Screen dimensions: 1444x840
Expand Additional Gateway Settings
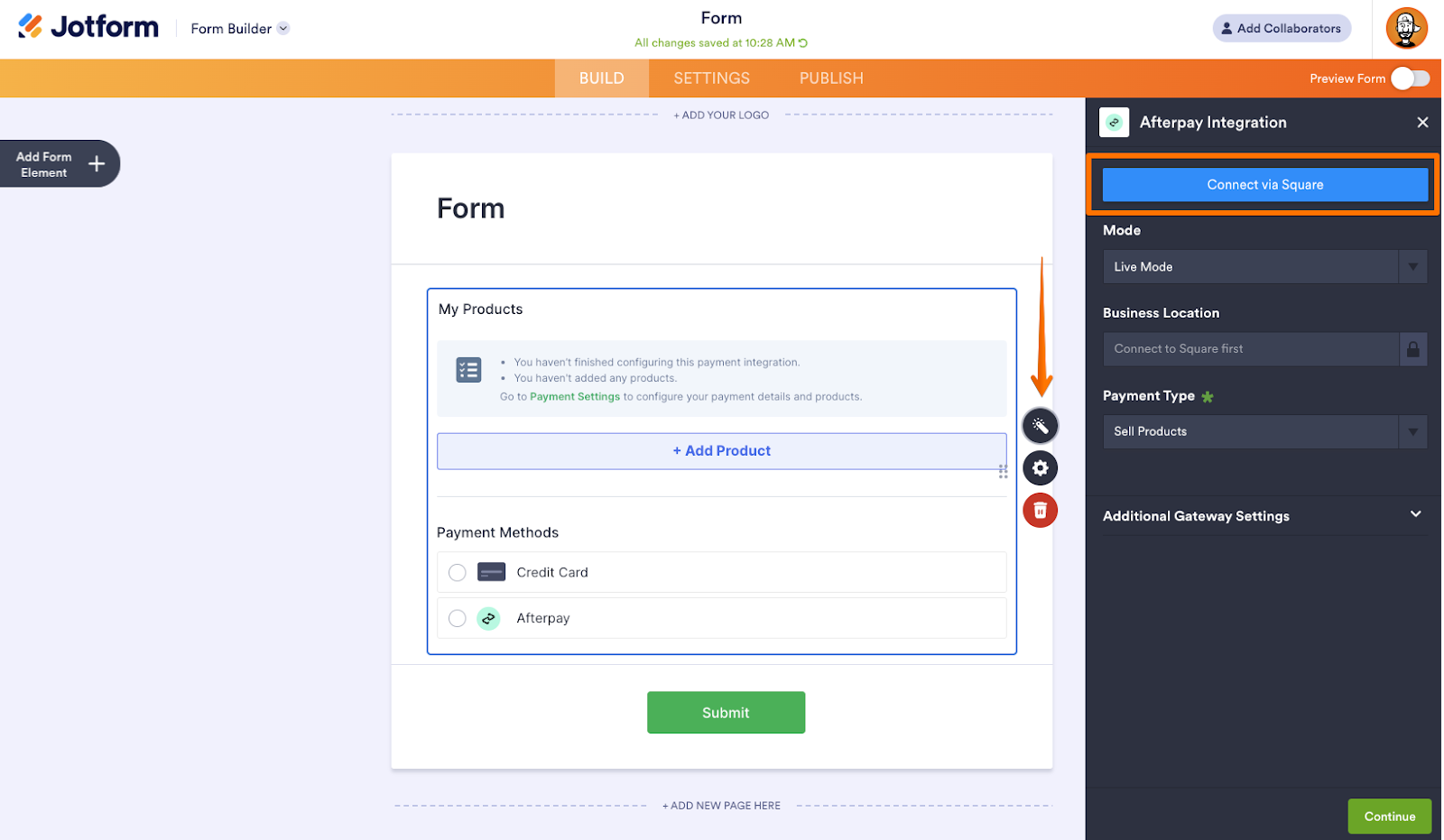(x=1266, y=517)
